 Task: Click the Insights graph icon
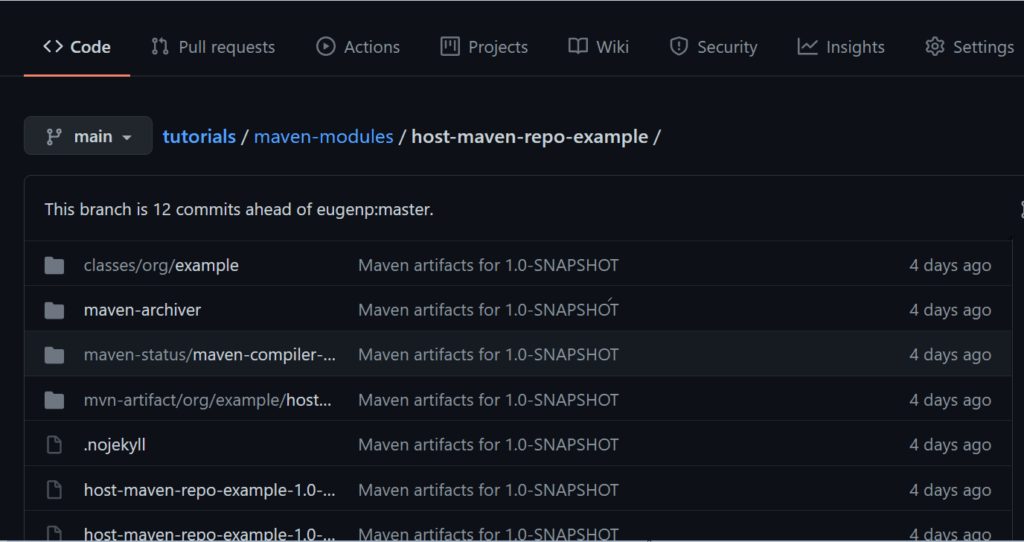[807, 46]
